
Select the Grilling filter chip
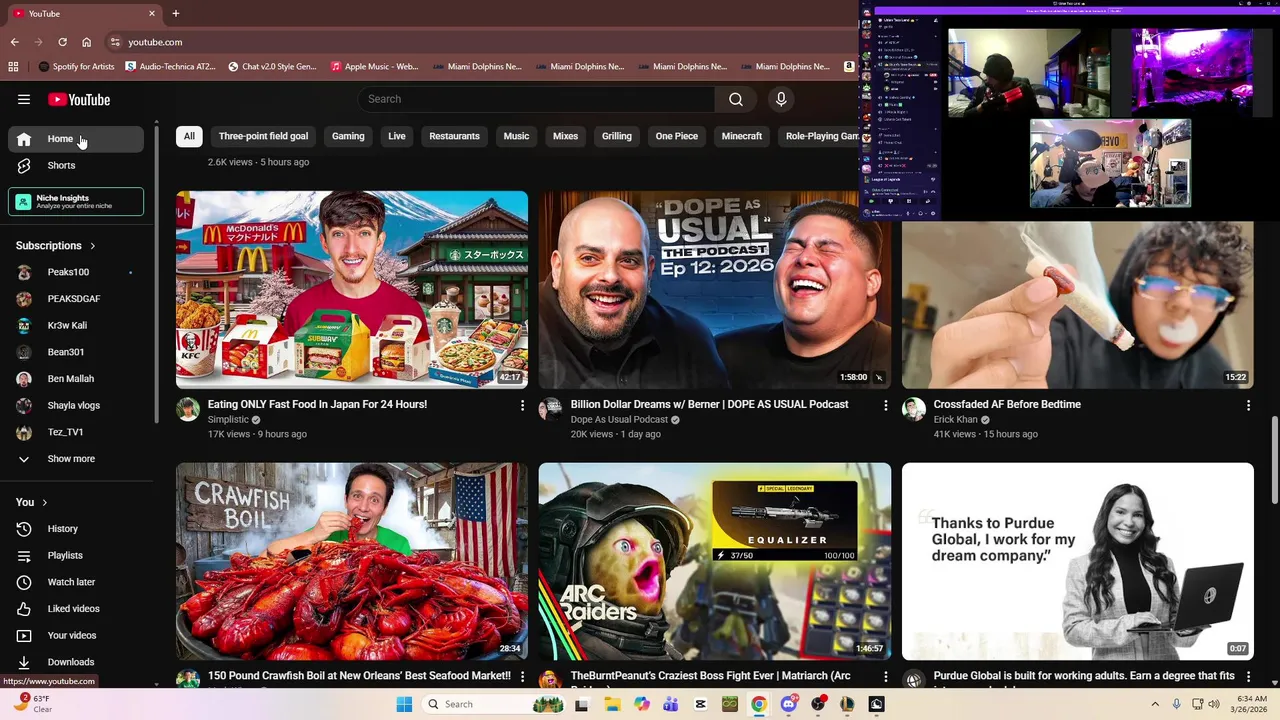[617, 136]
